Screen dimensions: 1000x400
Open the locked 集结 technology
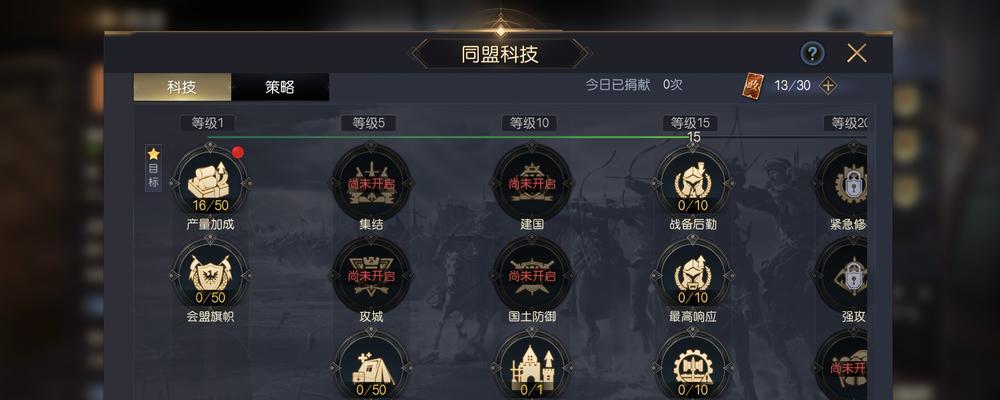click(371, 183)
